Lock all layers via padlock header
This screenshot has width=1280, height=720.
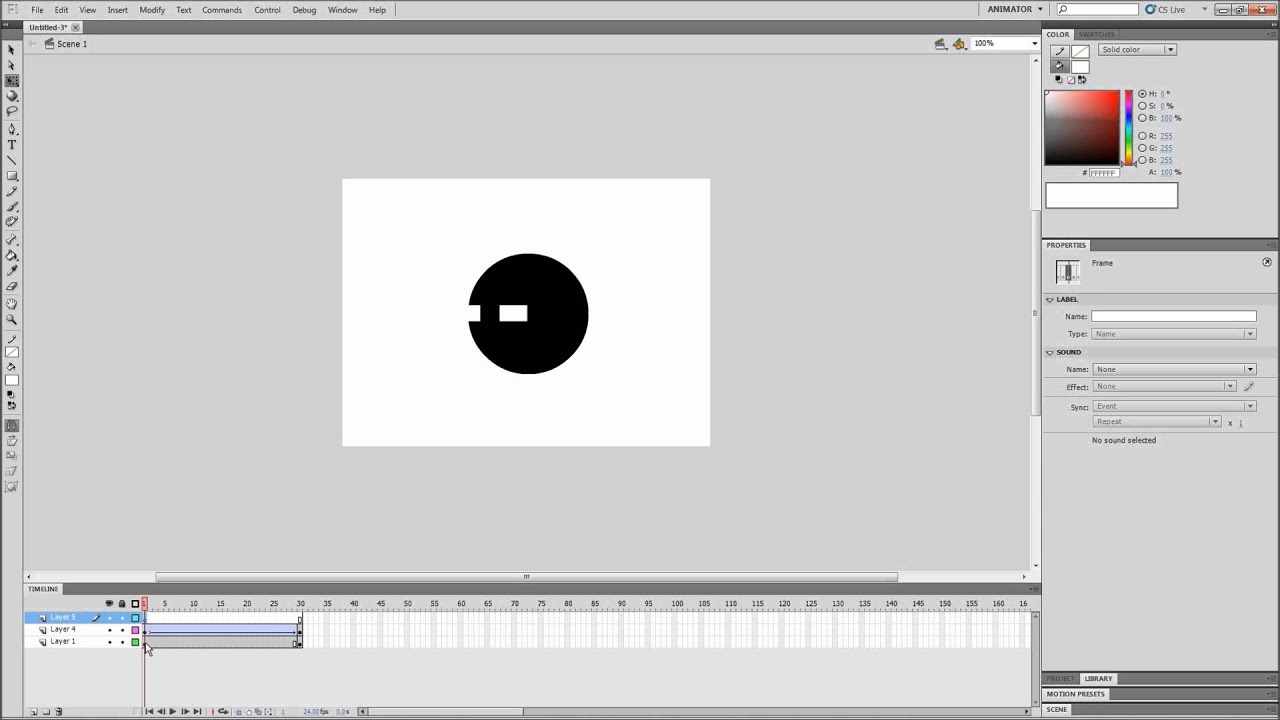click(x=122, y=604)
